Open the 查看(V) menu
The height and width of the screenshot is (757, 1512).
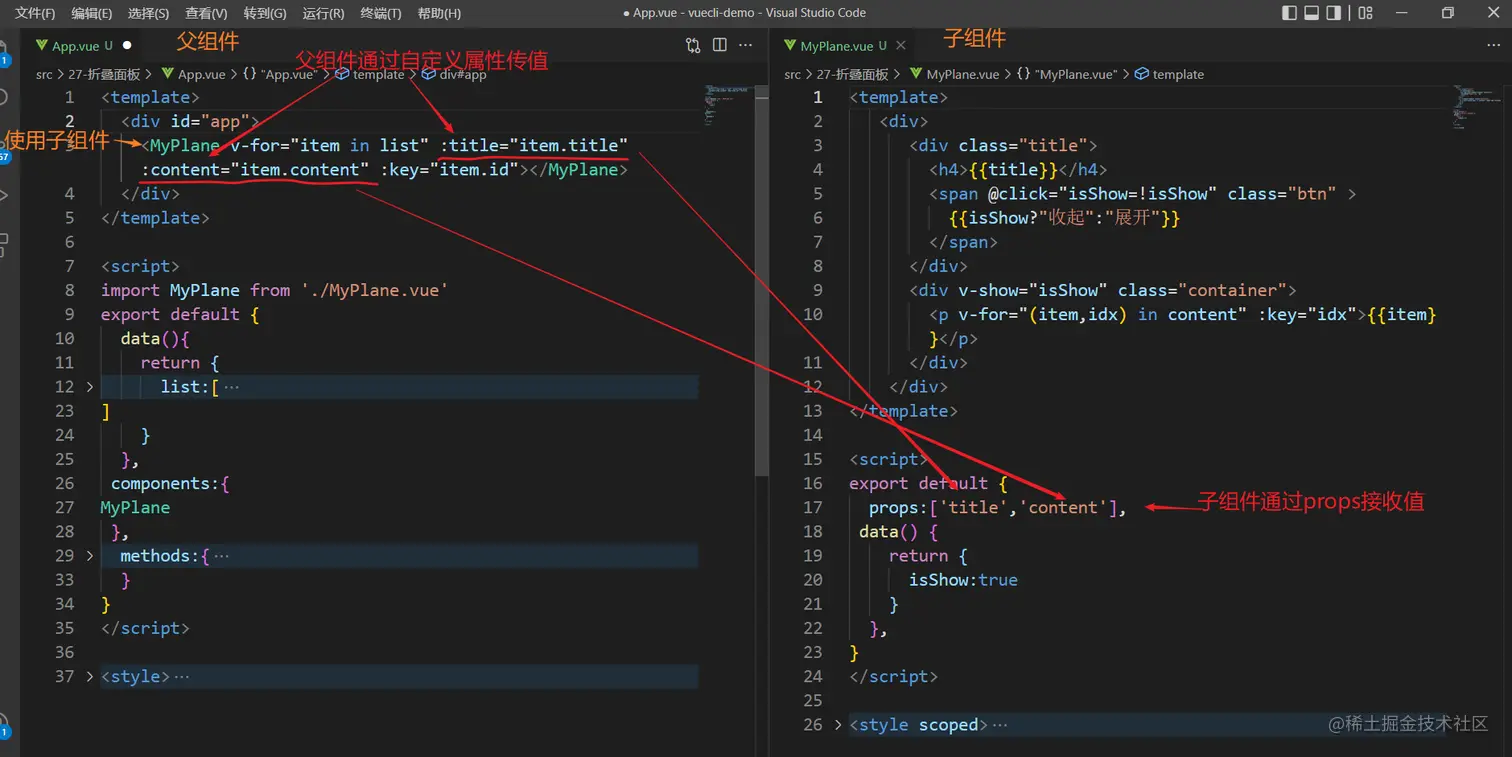(206, 13)
